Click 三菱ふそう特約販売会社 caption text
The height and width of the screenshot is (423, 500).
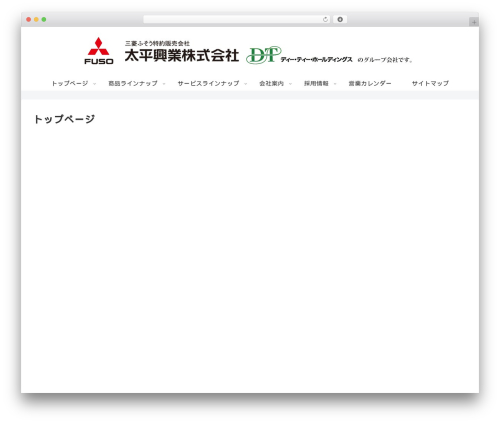[x=157, y=43]
